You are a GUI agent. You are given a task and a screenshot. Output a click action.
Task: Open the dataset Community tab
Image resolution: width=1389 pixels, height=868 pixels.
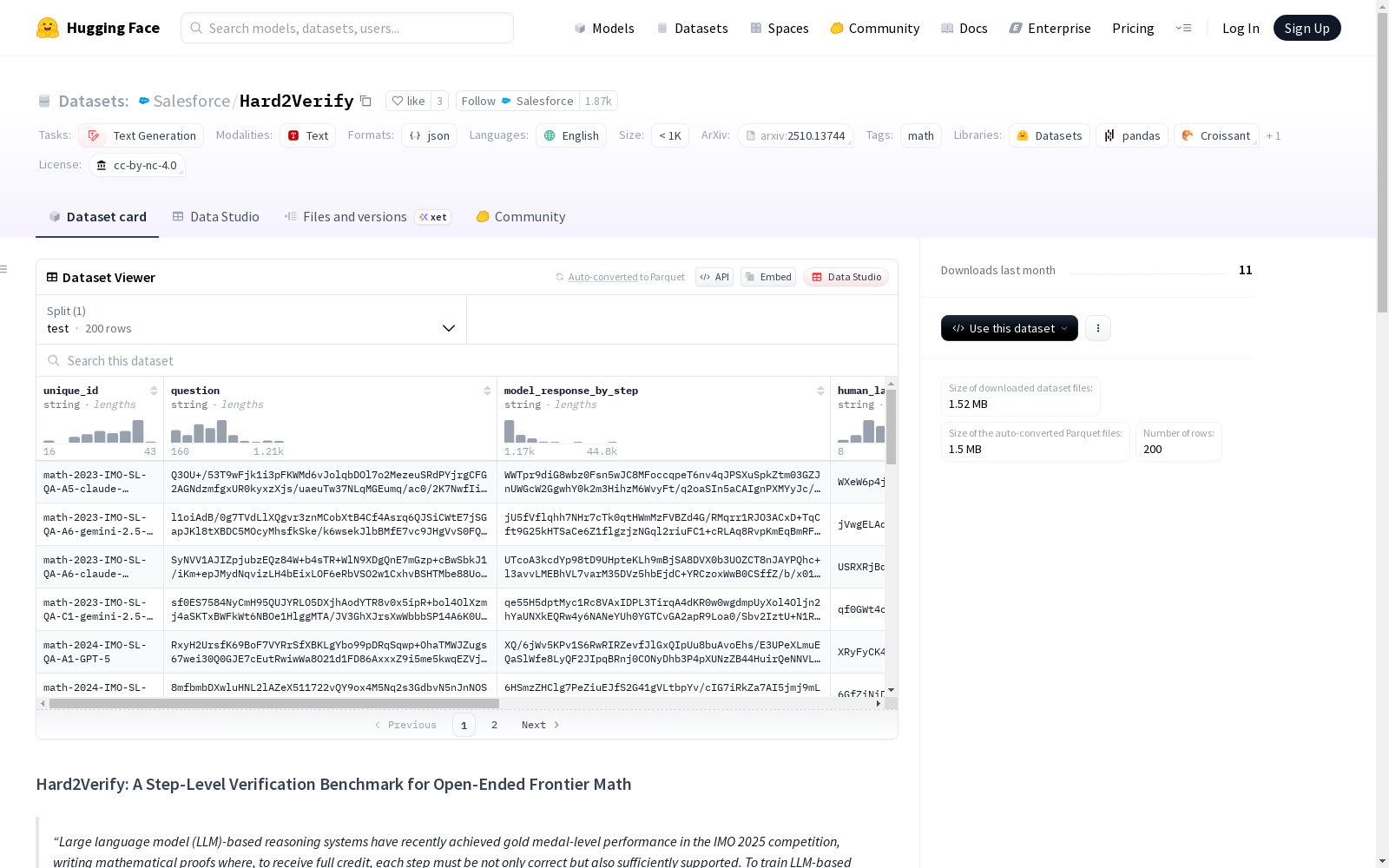click(x=521, y=217)
